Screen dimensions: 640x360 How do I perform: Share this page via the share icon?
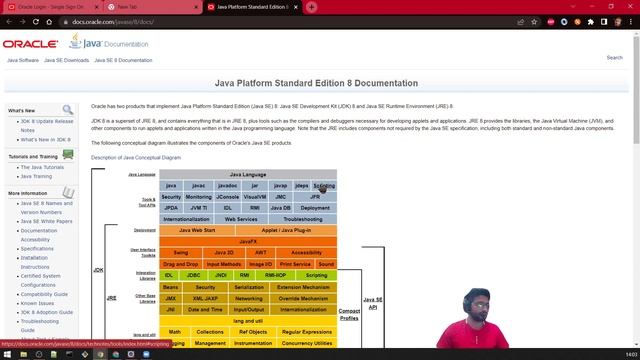[520, 22]
